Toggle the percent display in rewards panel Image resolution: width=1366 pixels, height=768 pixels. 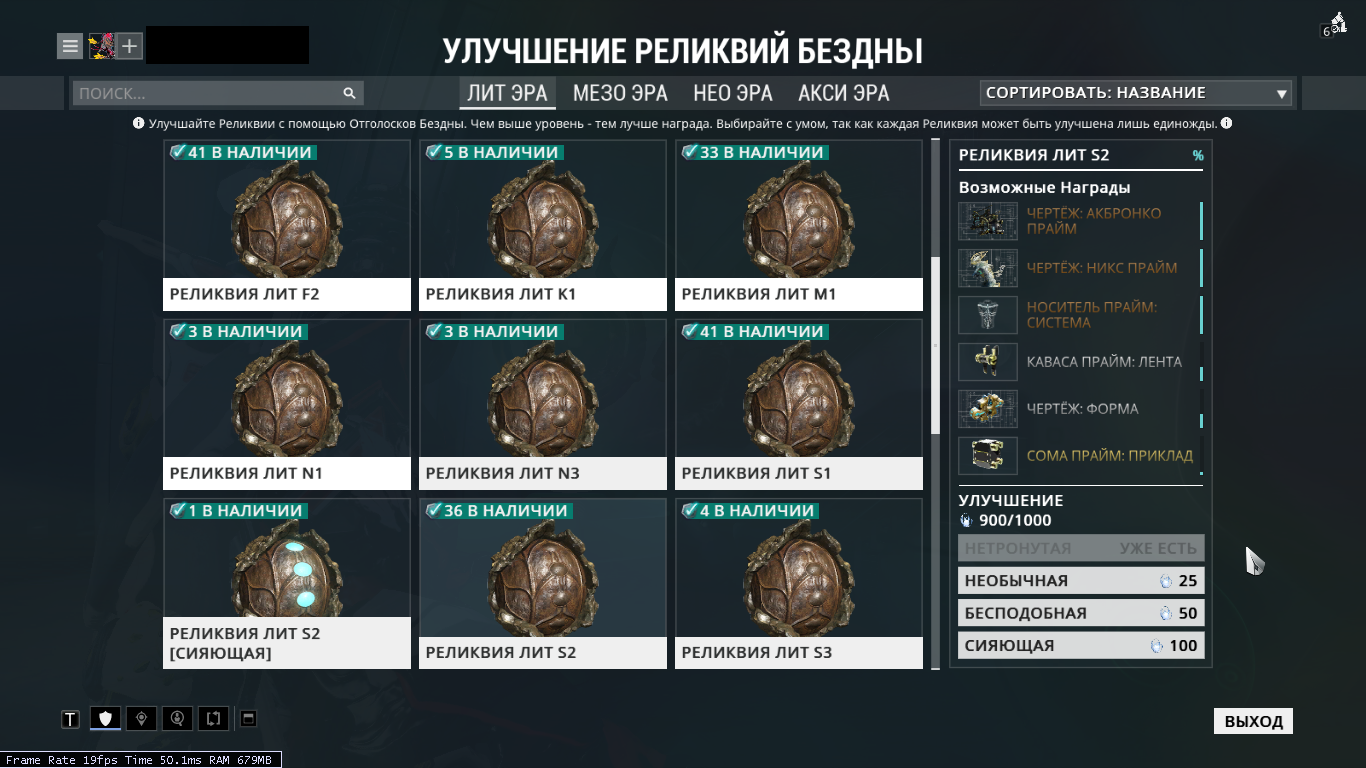tap(1198, 156)
